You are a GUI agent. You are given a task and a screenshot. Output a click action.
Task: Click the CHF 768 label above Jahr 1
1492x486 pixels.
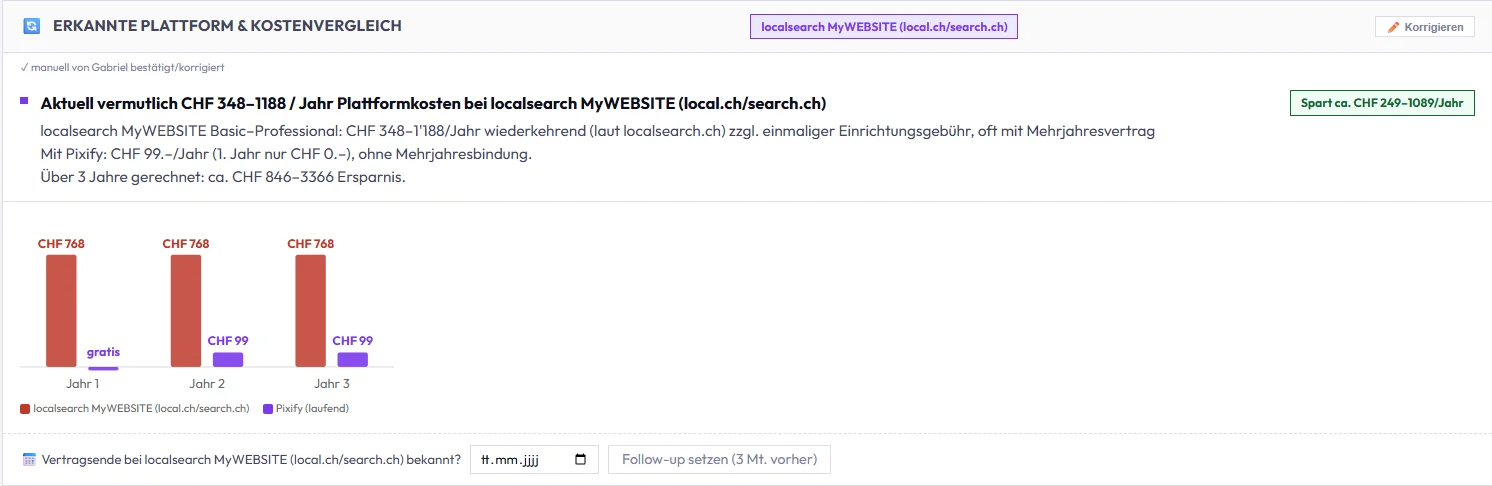61,244
